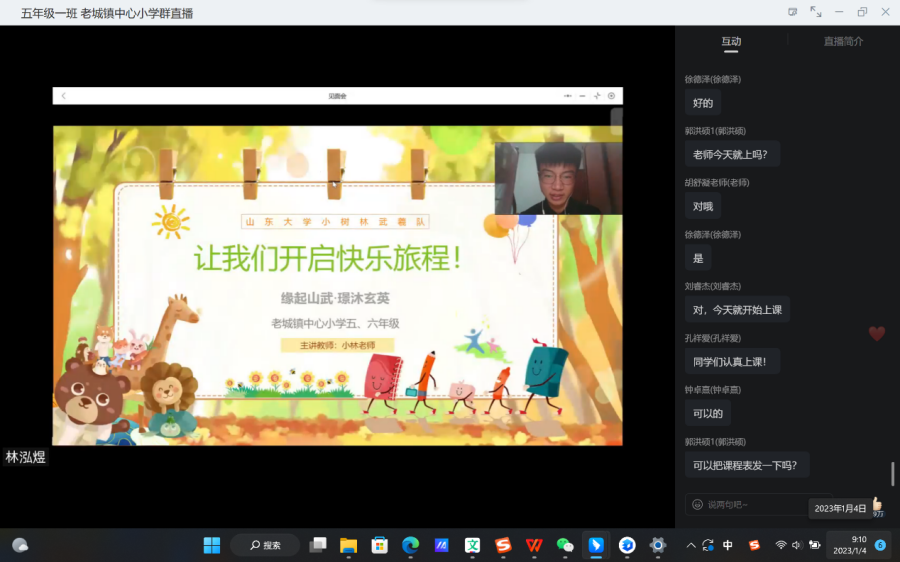Screen dimensions: 900x562
Task: Switch to the 互动 tab
Action: (x=731, y=41)
